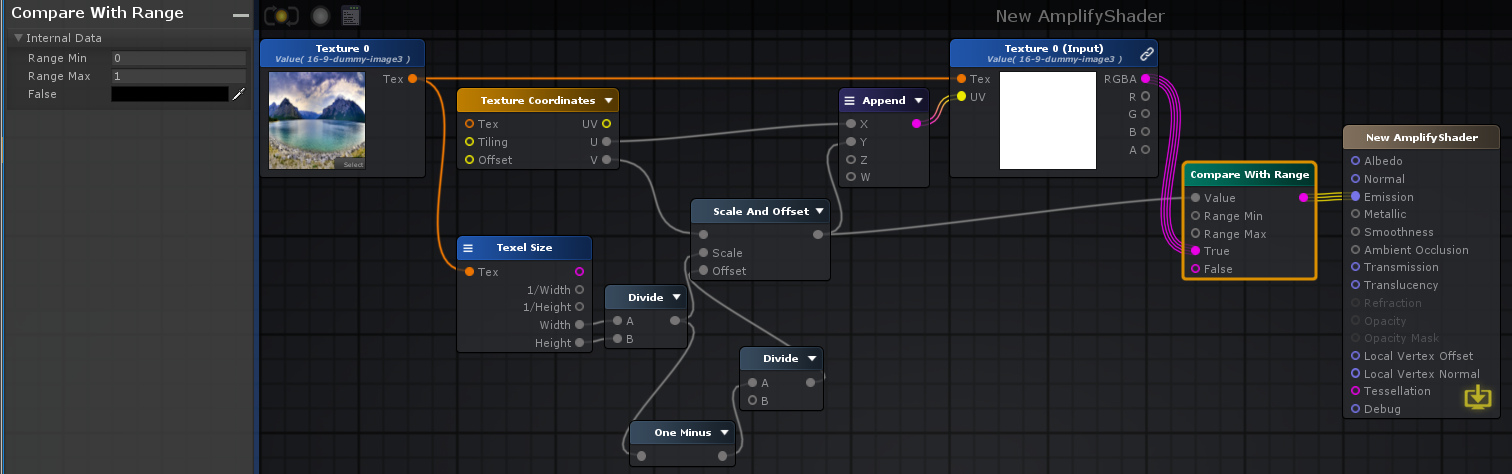Click the RGBA output port of Texture 0 (Input)

coord(1145,79)
